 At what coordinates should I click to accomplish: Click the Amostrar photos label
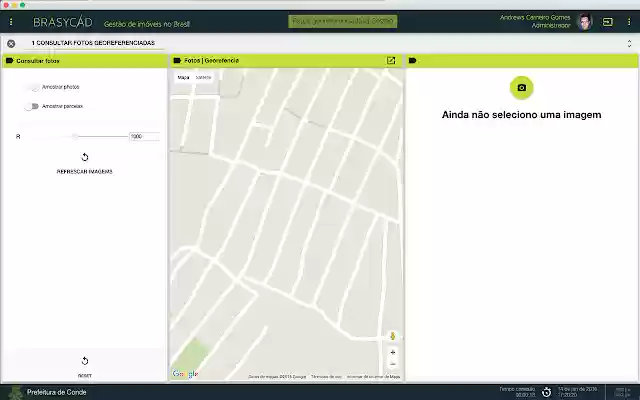(x=61, y=87)
